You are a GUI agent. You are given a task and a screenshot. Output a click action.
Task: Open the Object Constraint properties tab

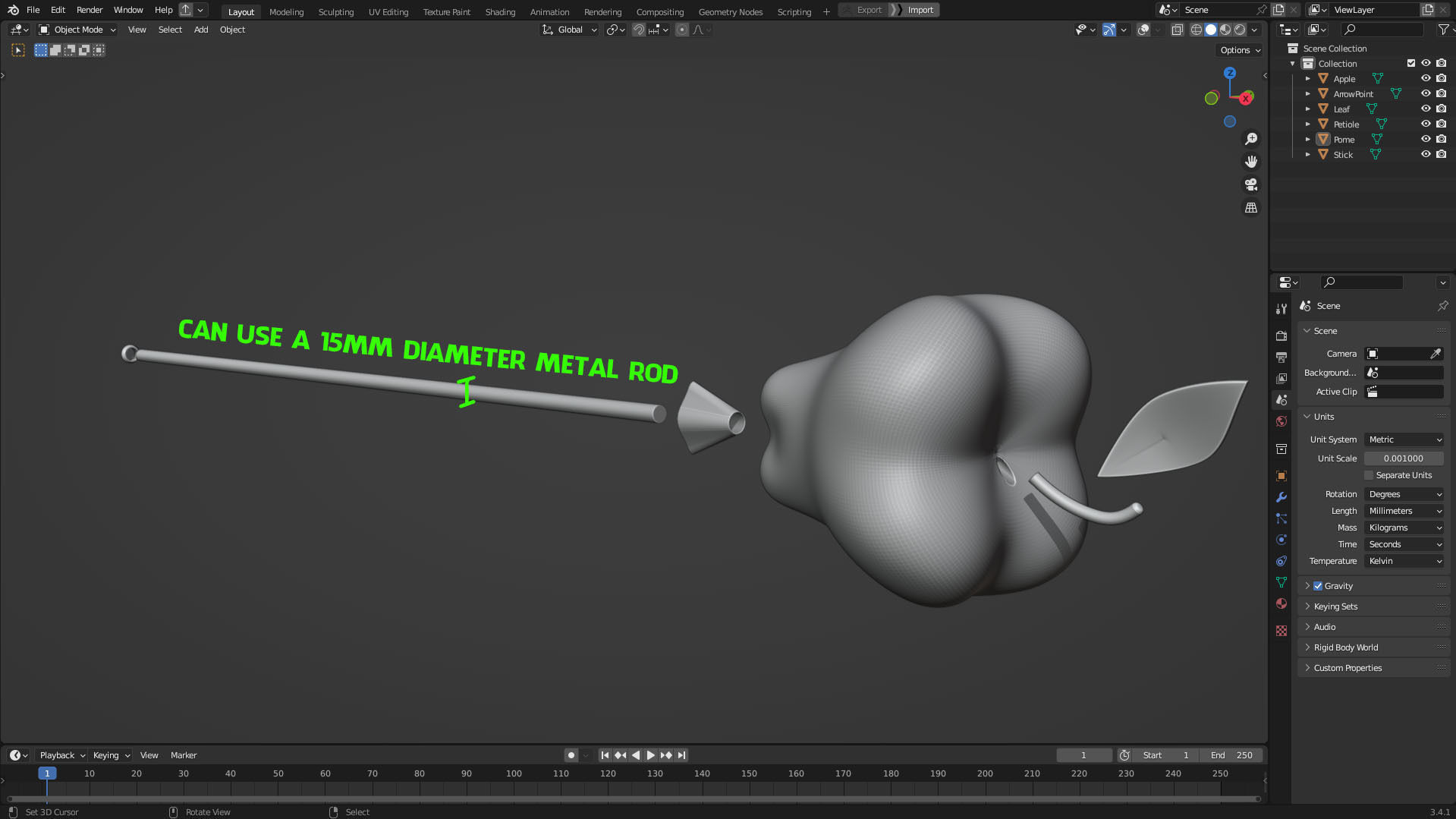click(x=1281, y=561)
